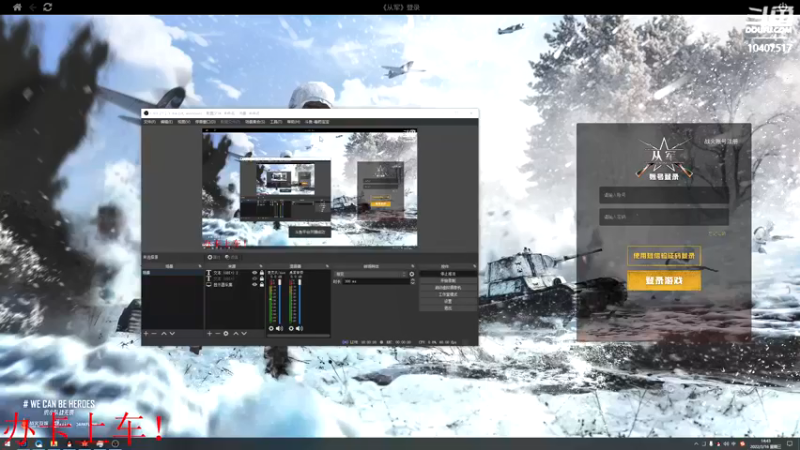800x450 pixels.
Task: Show hidden icons in the system tray
Action: [x=696, y=444]
